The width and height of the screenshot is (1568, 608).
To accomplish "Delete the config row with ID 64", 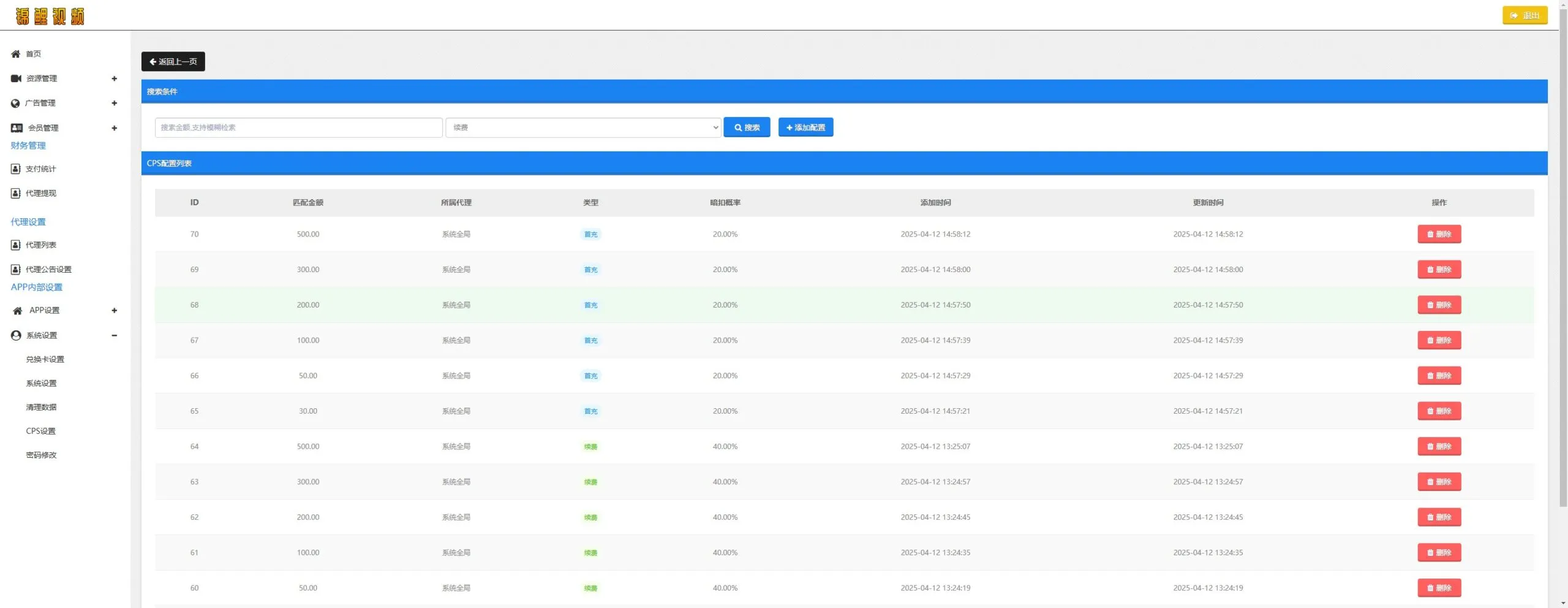I will [x=1439, y=446].
